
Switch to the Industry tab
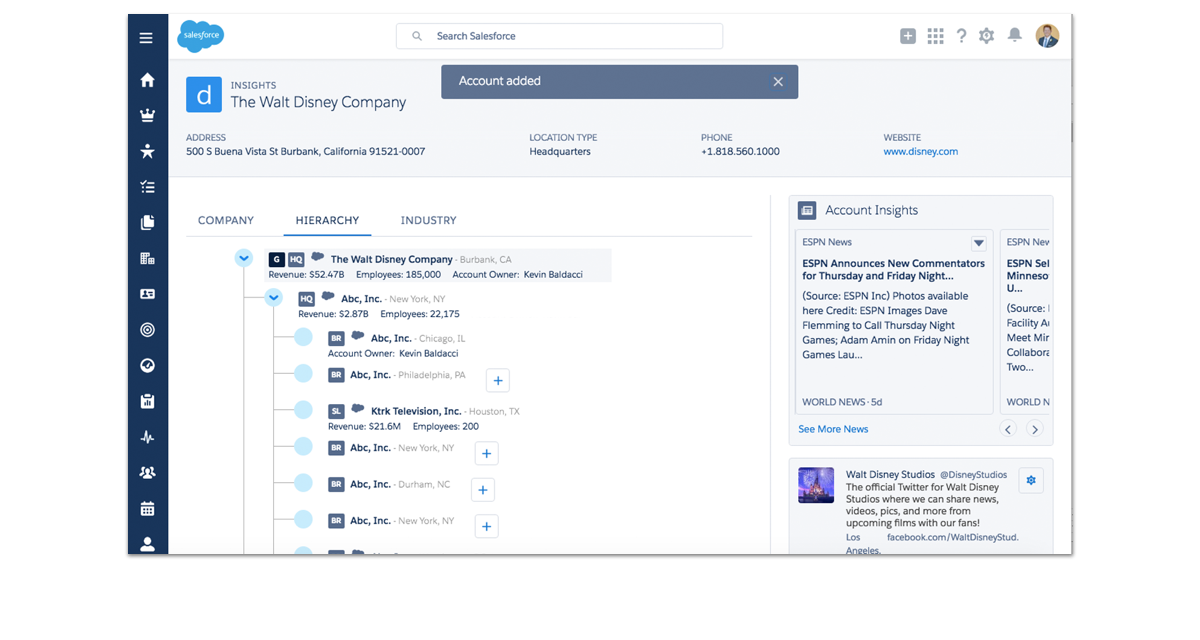[428, 220]
